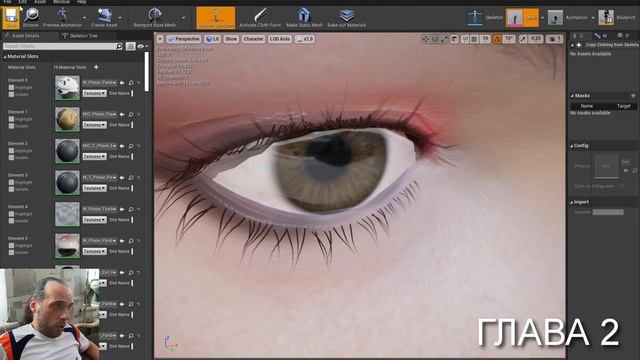Reset Element 4 material to default
The image size is (640, 360).
(139, 209)
